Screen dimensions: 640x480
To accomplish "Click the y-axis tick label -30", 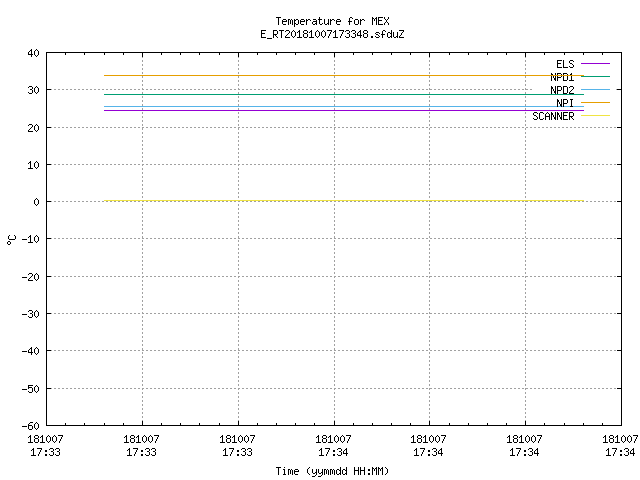I will (31, 314).
